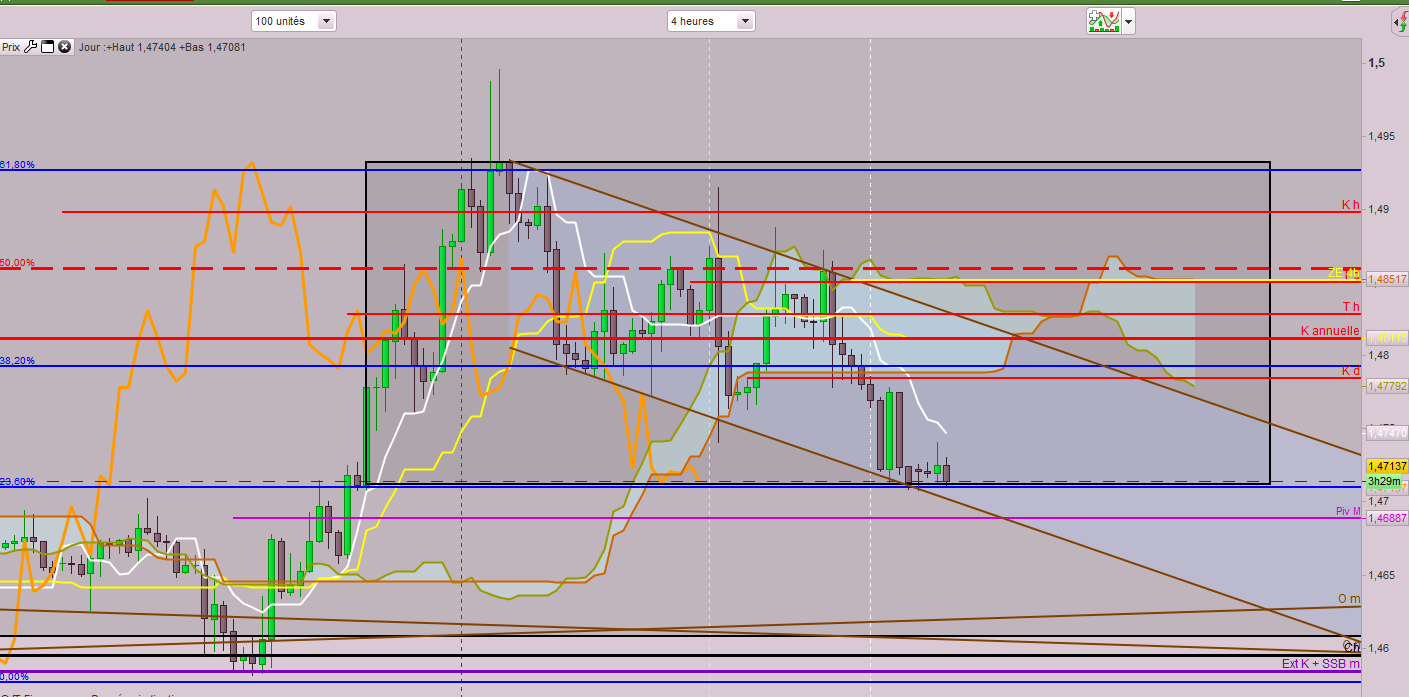Select the 50,00% Fibonacci level label
Viewport: 1409px width, 697px height.
coord(17,262)
